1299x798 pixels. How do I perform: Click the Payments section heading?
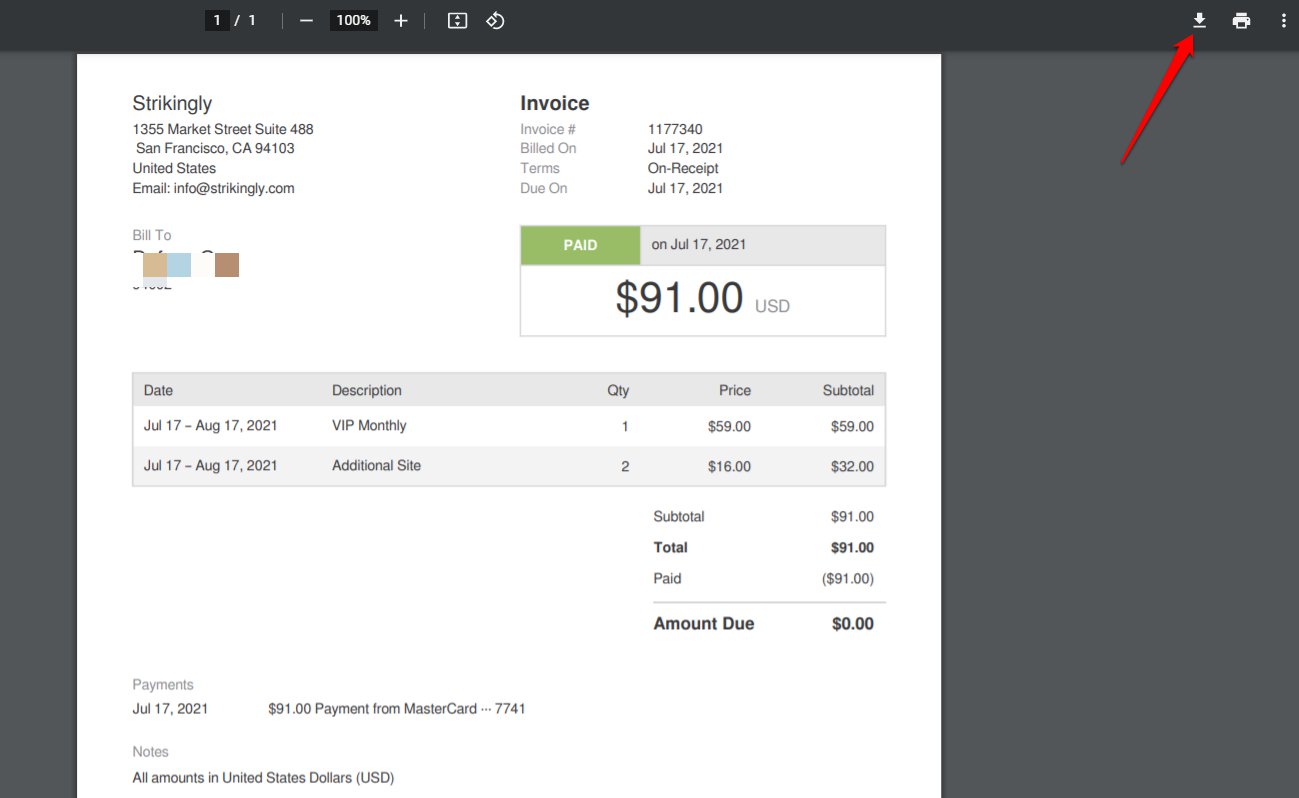pos(163,684)
